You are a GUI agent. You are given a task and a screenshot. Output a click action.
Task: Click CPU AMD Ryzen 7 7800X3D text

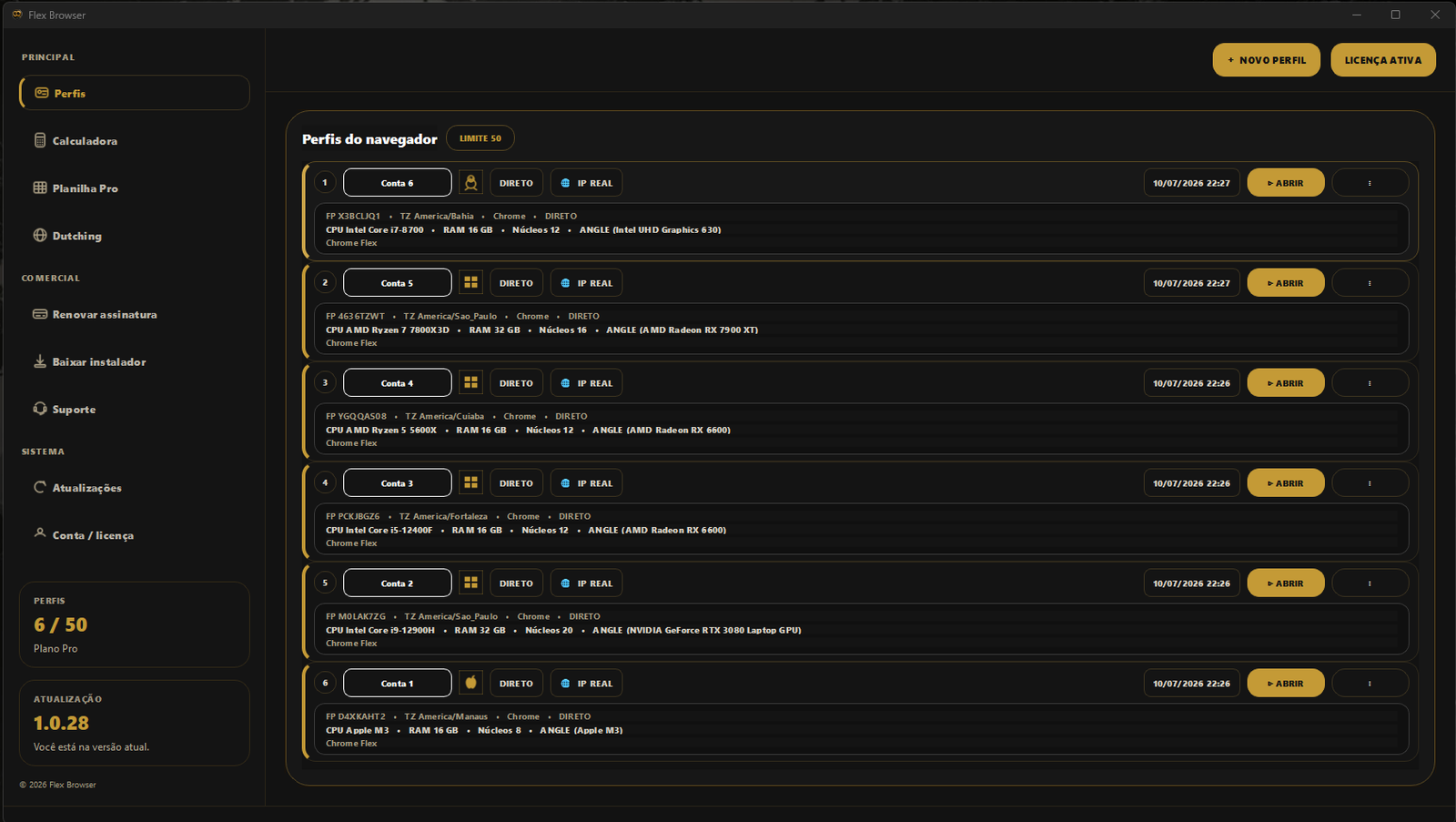click(388, 330)
